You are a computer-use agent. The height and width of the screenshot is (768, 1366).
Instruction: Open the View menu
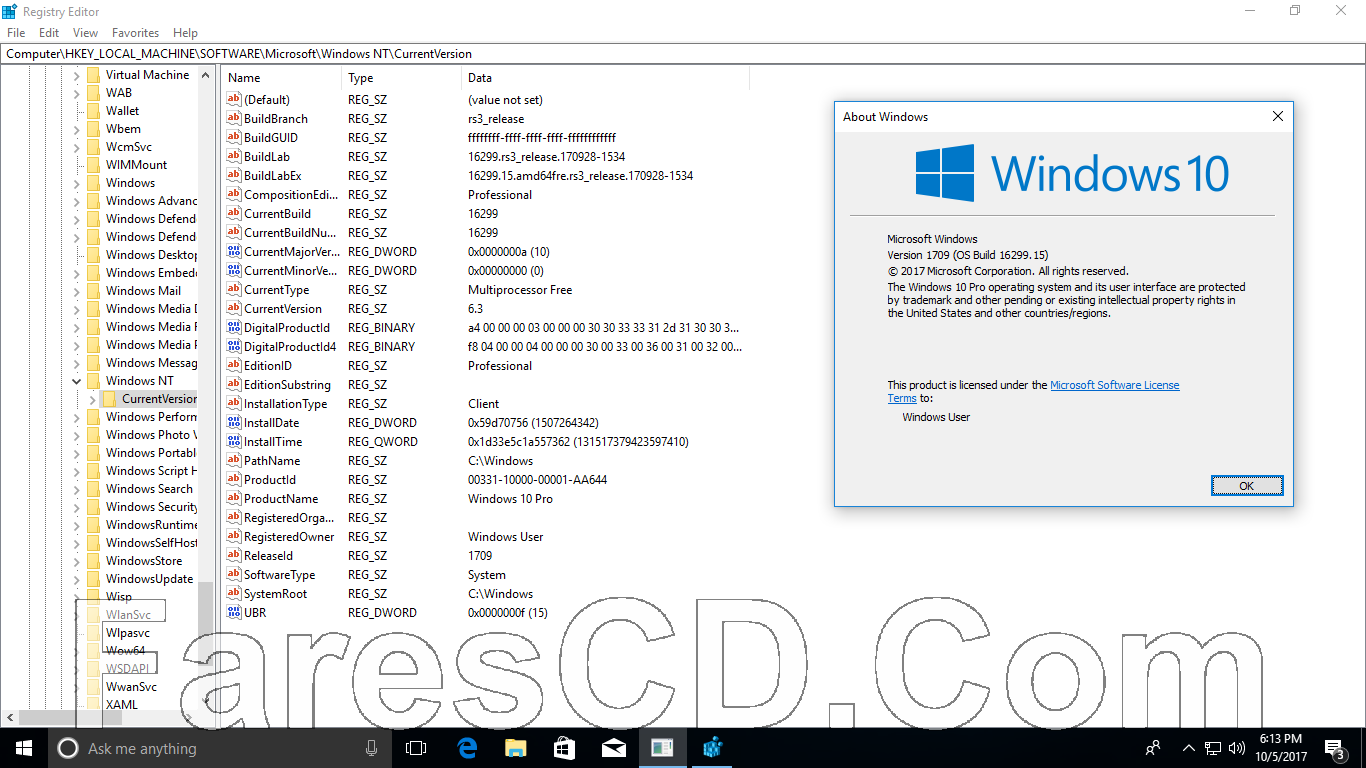(x=85, y=33)
